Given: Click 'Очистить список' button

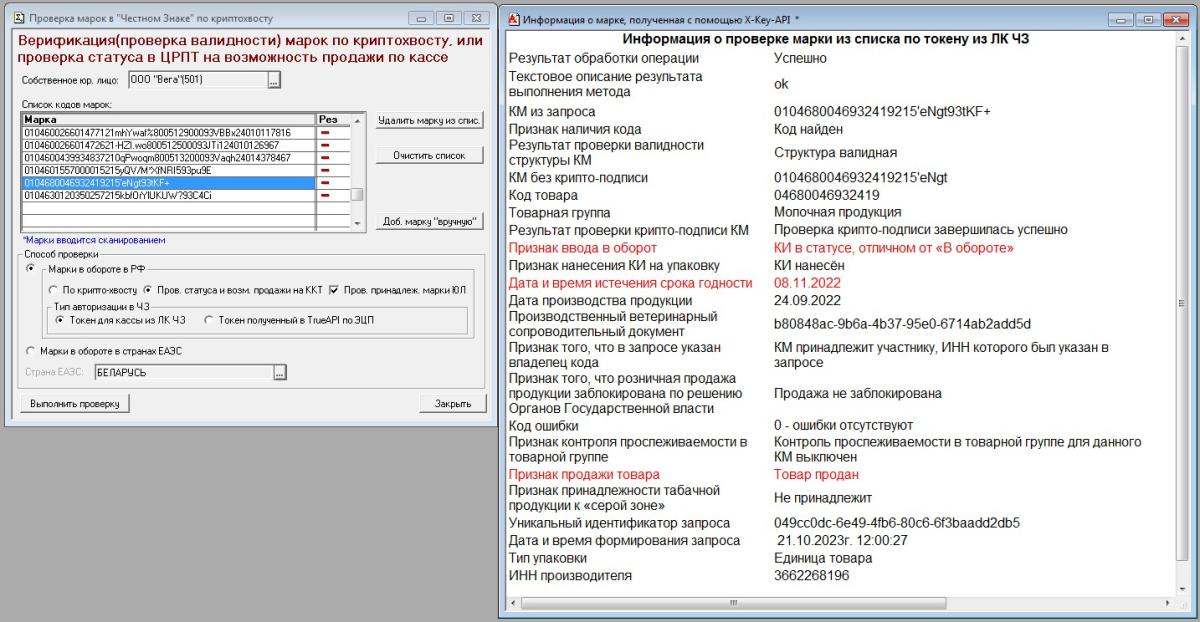Looking at the screenshot, I should tap(429, 156).
